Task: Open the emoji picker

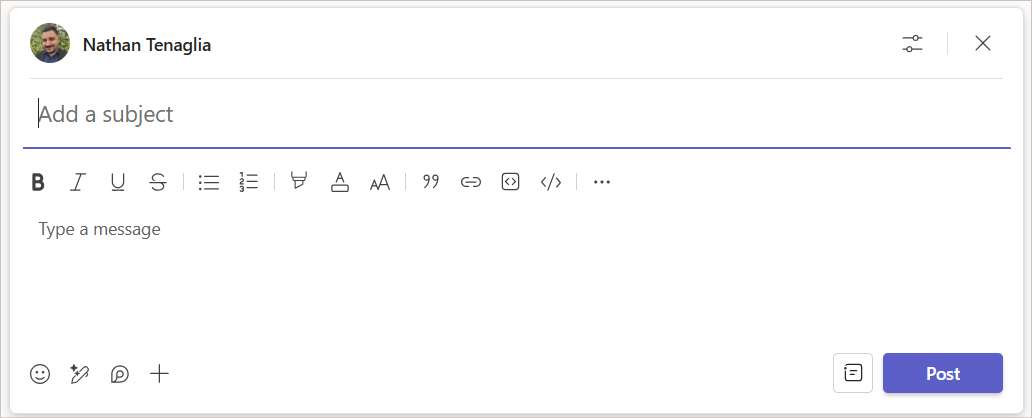Action: (x=40, y=374)
